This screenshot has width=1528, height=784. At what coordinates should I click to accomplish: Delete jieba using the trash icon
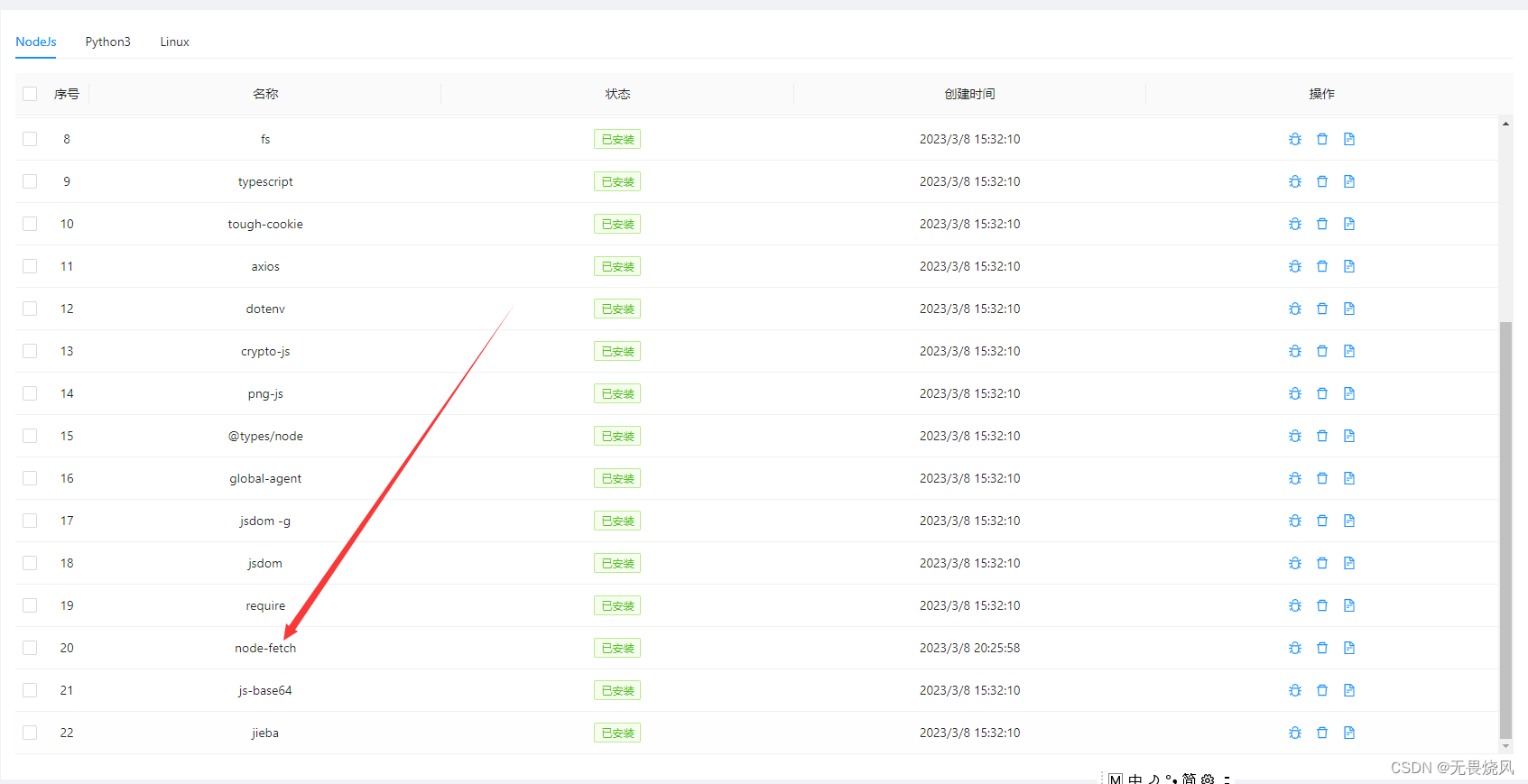(1322, 733)
